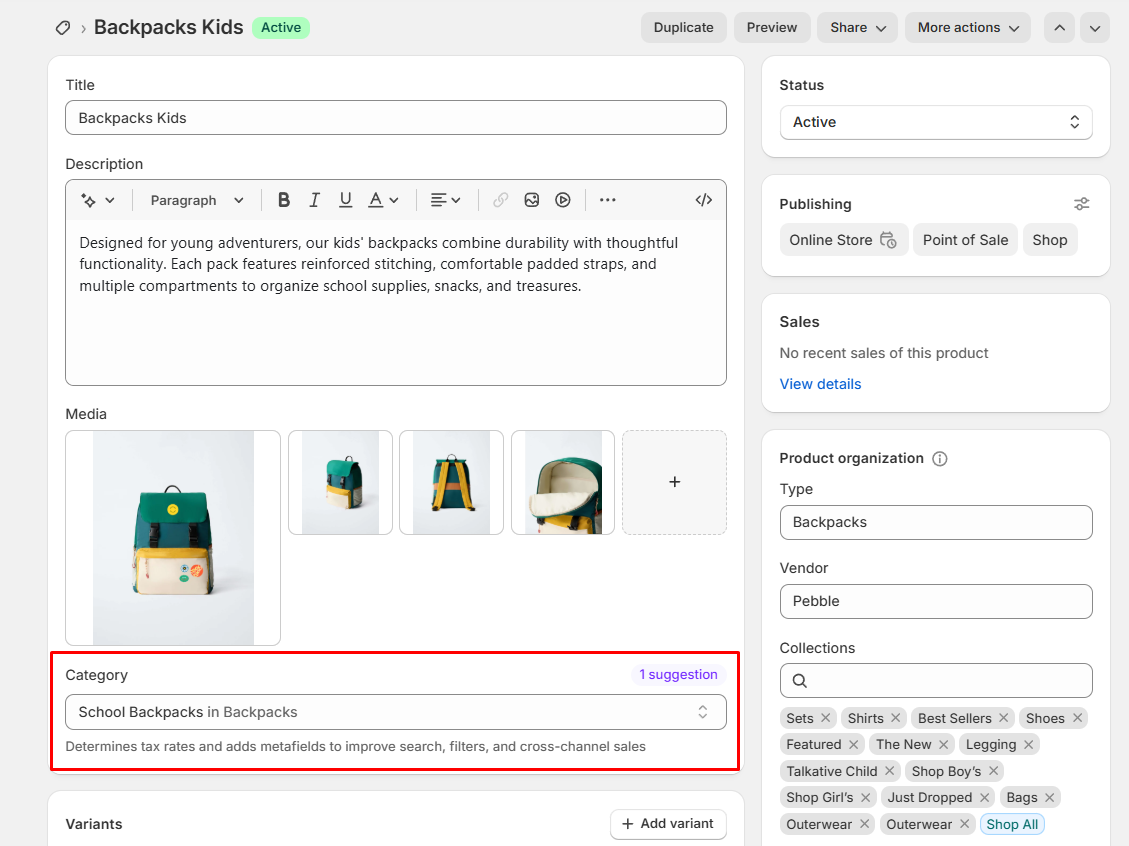This screenshot has height=846, width=1129.
Task: Click the underline formatting icon
Action: click(345, 200)
